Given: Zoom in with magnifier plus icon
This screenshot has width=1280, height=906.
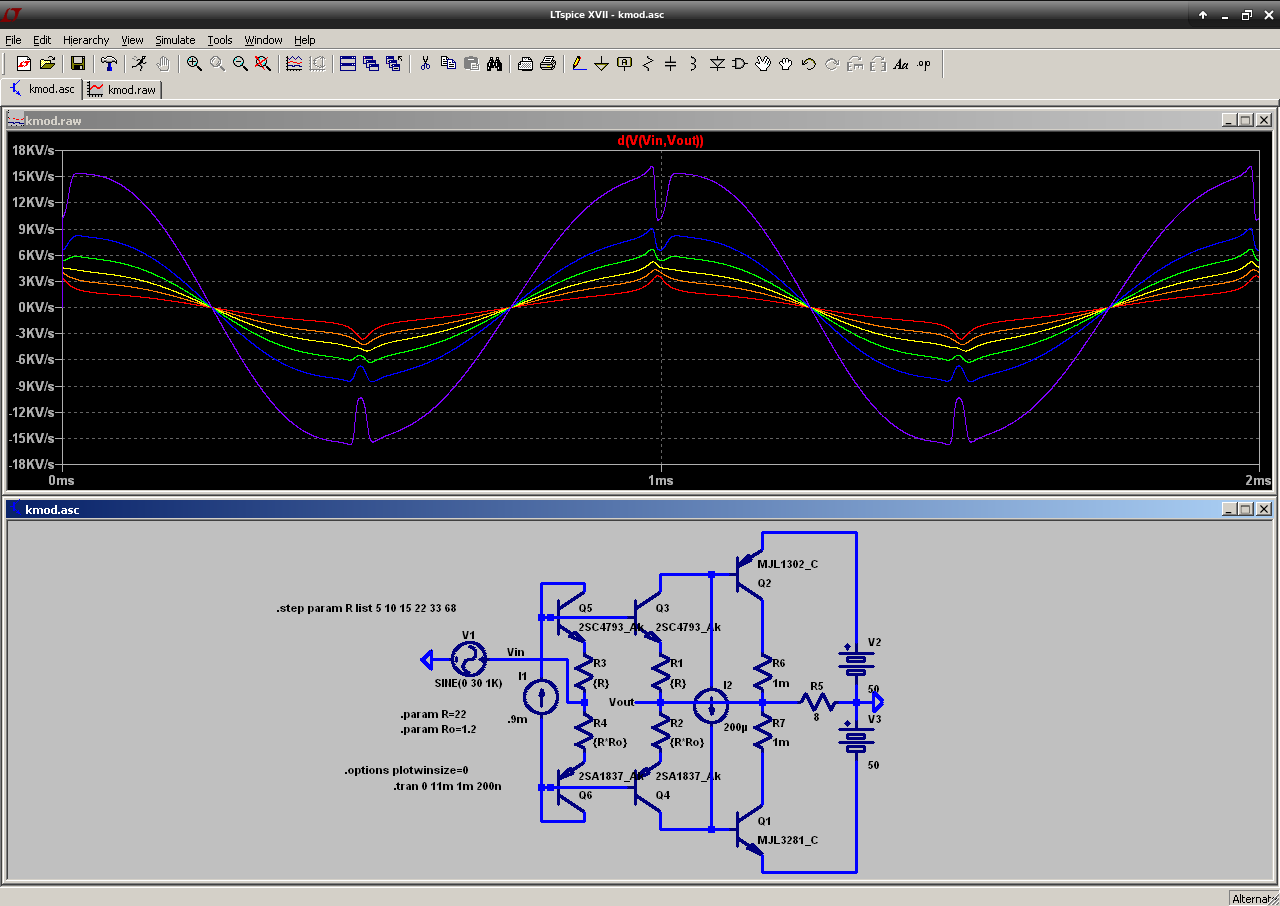Looking at the screenshot, I should pos(194,64).
